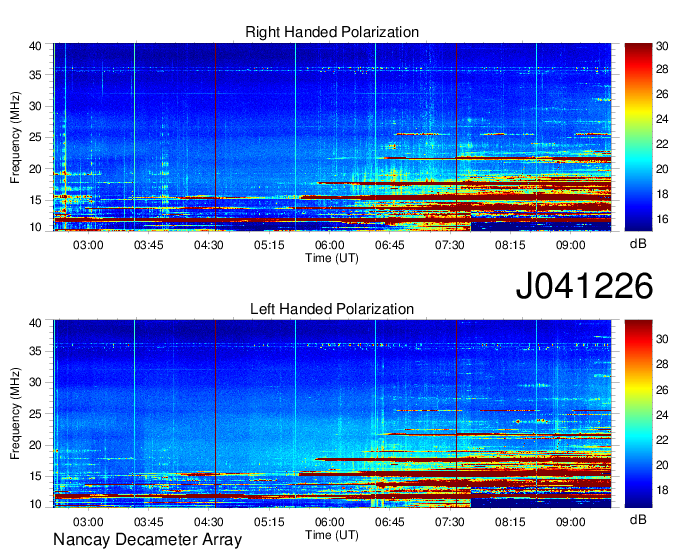The height and width of the screenshot is (552, 680).
Task: Select time tick "07:30" on Right Handed plot
Action: pos(450,245)
